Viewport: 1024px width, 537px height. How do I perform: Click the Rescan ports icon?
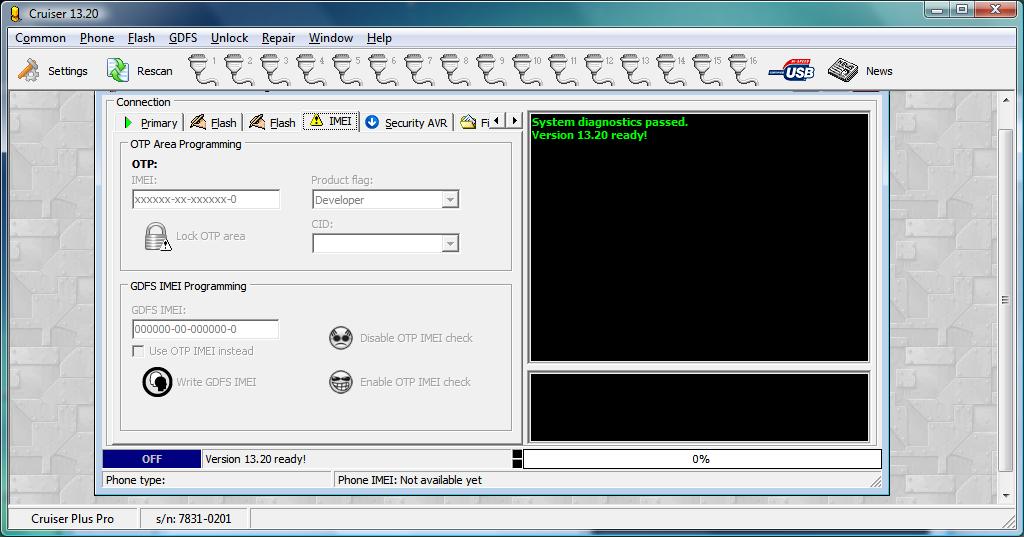[x=118, y=71]
